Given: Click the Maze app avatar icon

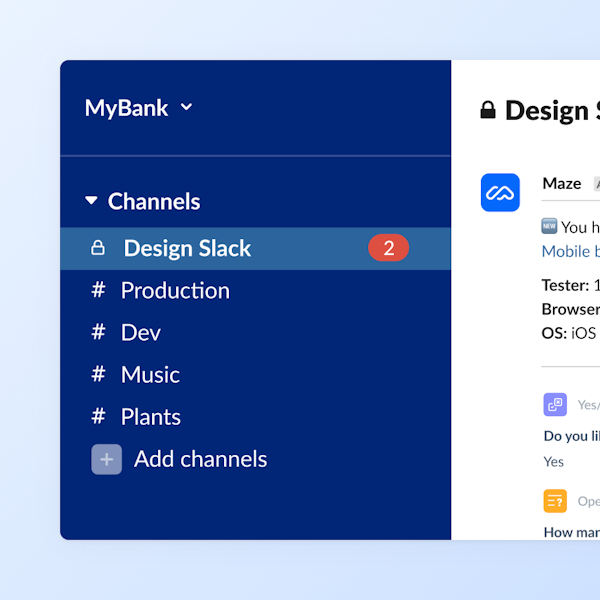Looking at the screenshot, I should (500, 192).
